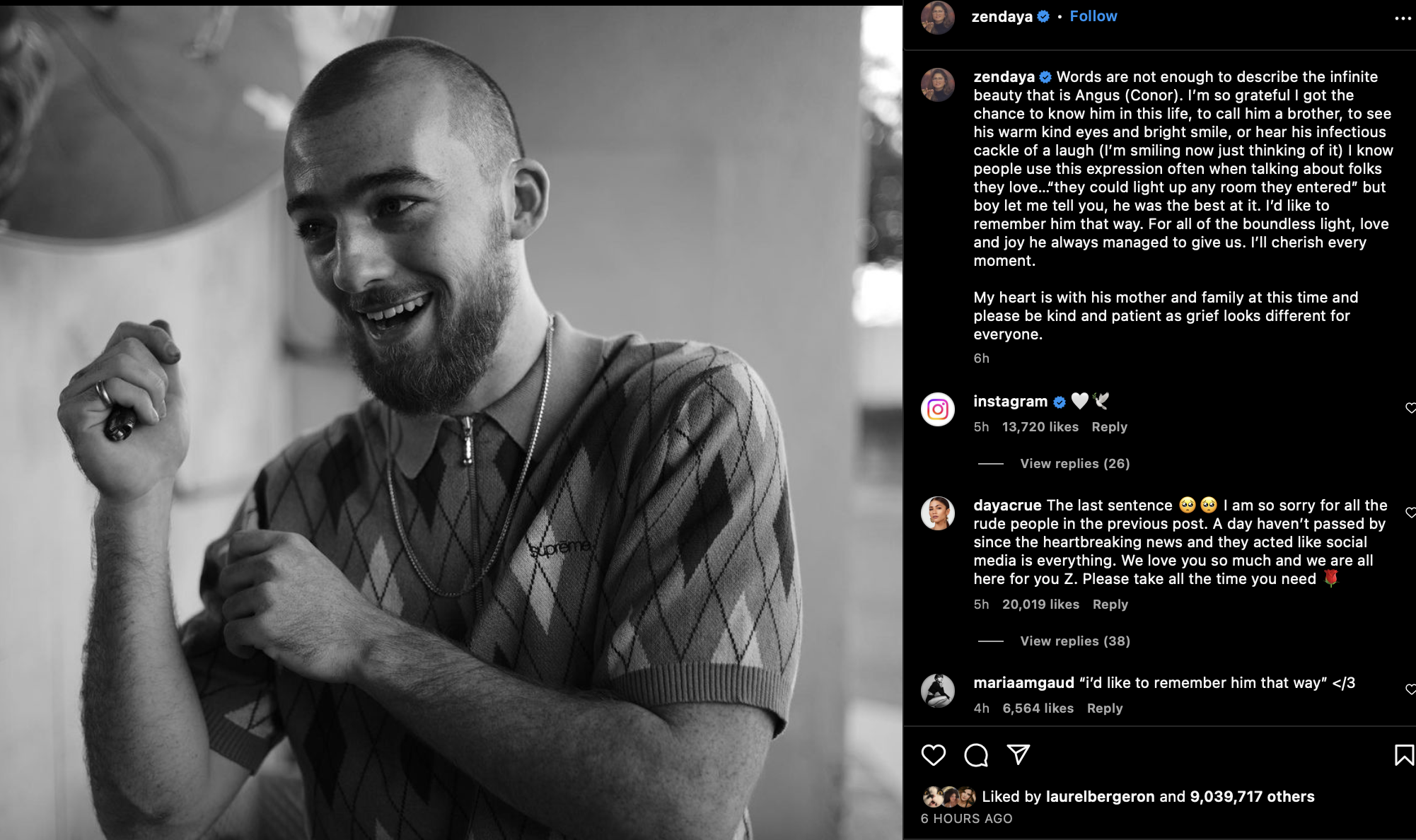The height and width of the screenshot is (840, 1416).
Task: Reply to dayacrue's comment
Action: (1110, 605)
